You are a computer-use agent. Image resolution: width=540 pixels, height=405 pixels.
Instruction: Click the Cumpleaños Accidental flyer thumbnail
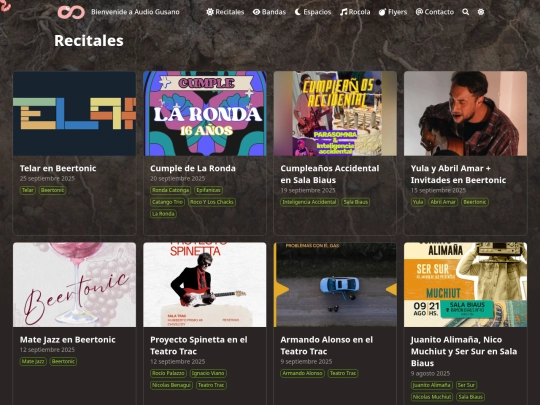pos(335,114)
